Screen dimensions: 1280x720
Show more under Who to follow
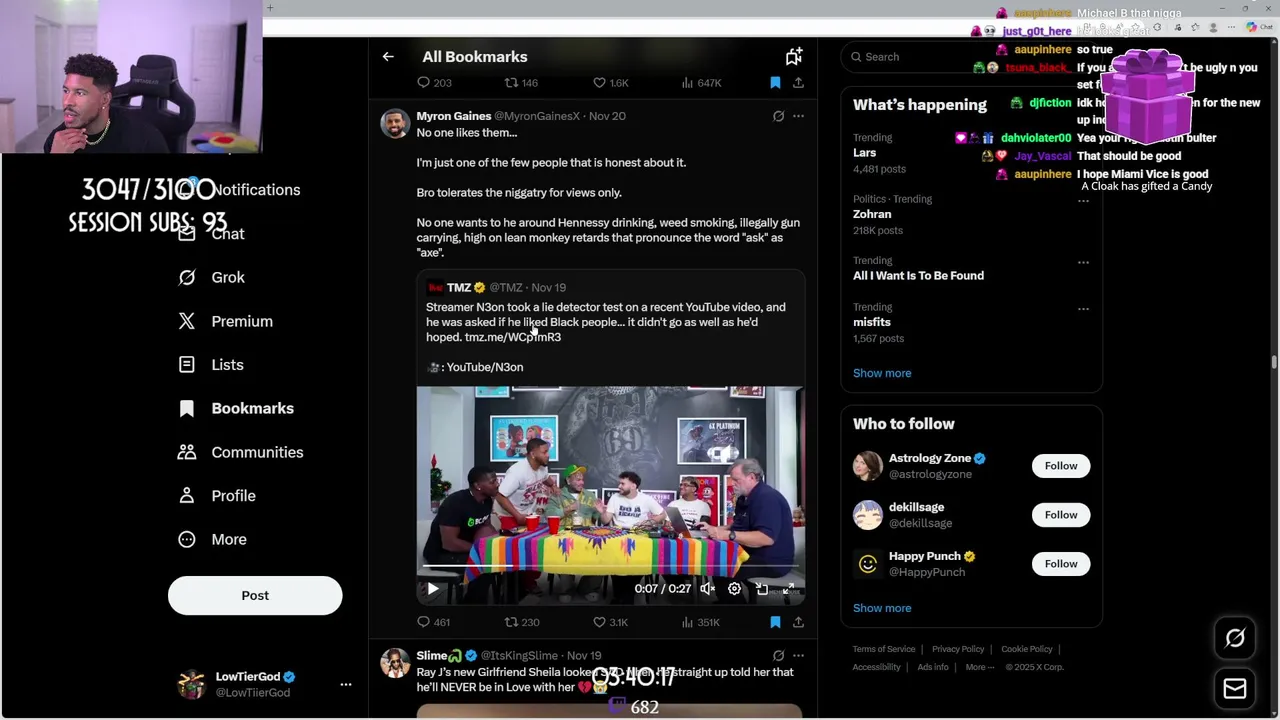pyautogui.click(x=882, y=608)
